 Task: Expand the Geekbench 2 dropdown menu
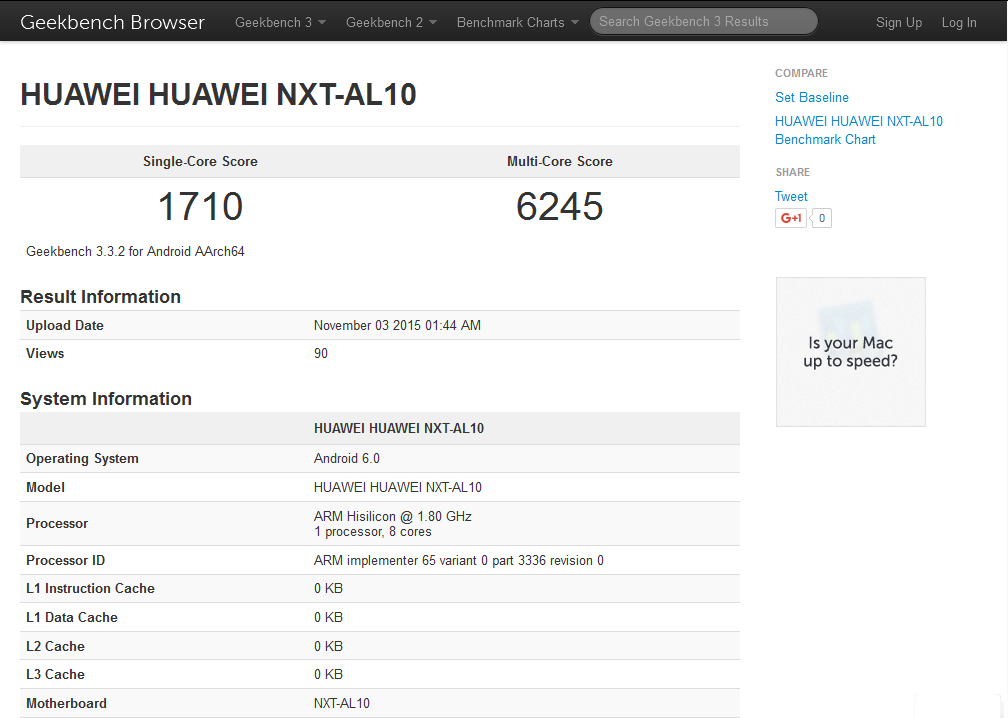391,22
